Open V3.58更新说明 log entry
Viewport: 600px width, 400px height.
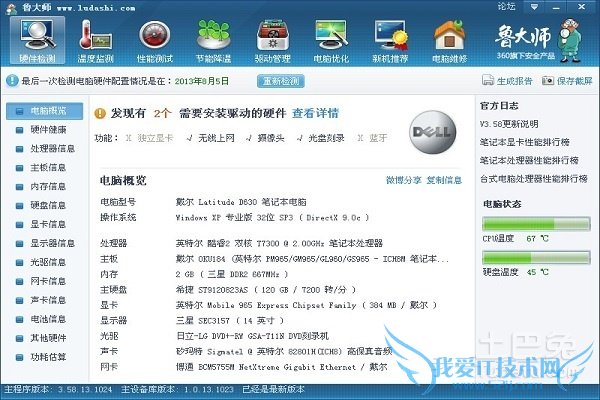(509, 124)
